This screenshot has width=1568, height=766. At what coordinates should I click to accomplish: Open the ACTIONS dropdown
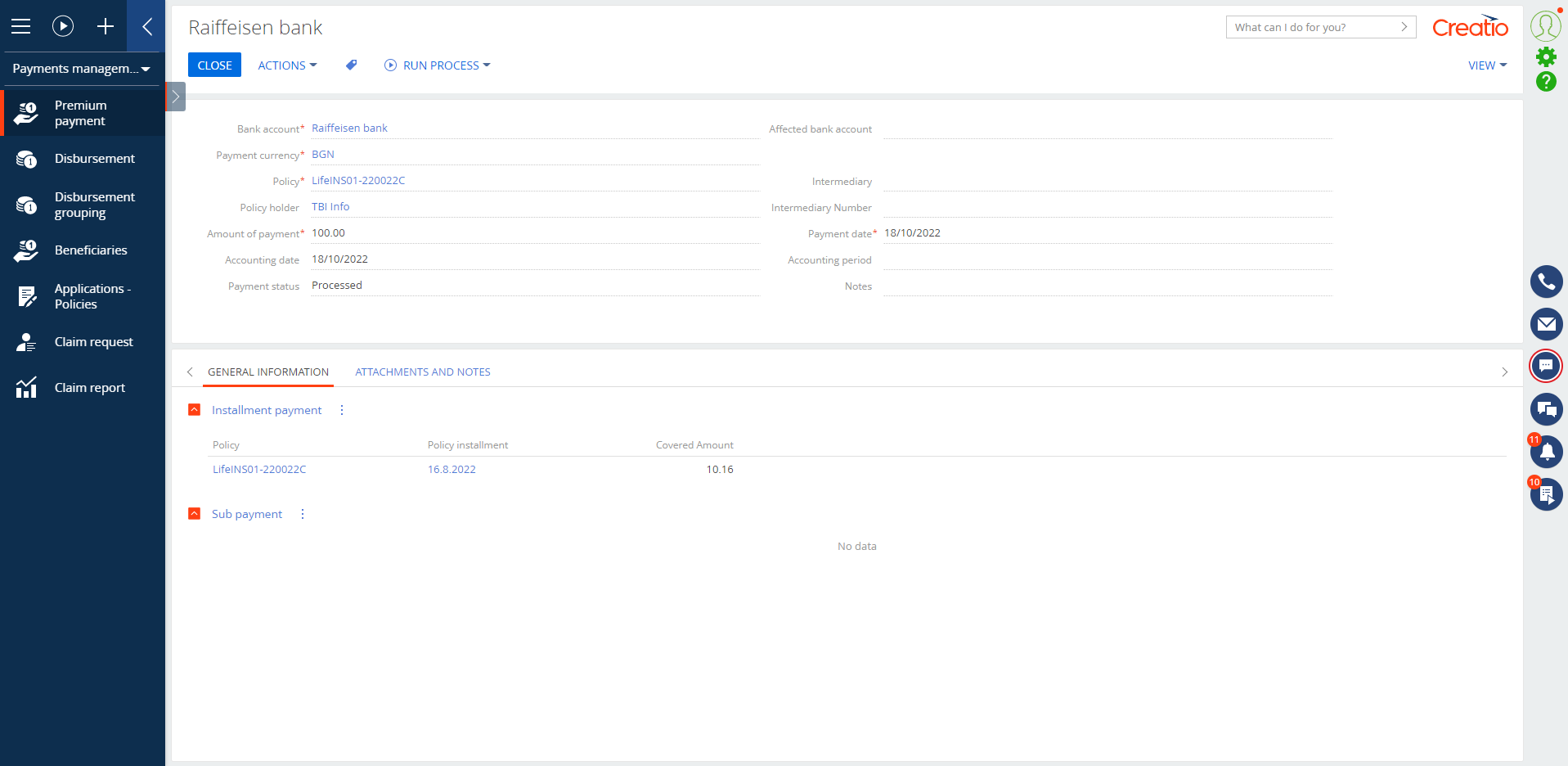287,65
